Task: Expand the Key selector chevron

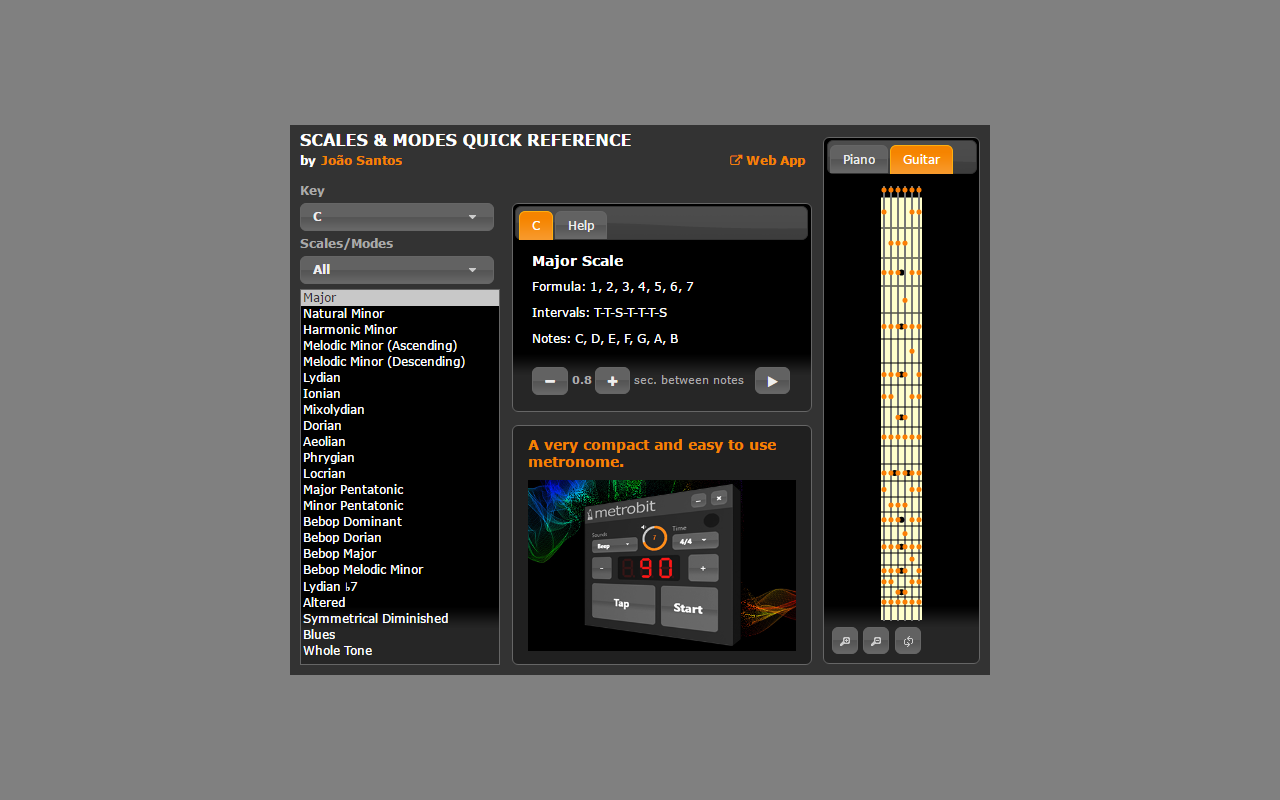Action: (471, 216)
